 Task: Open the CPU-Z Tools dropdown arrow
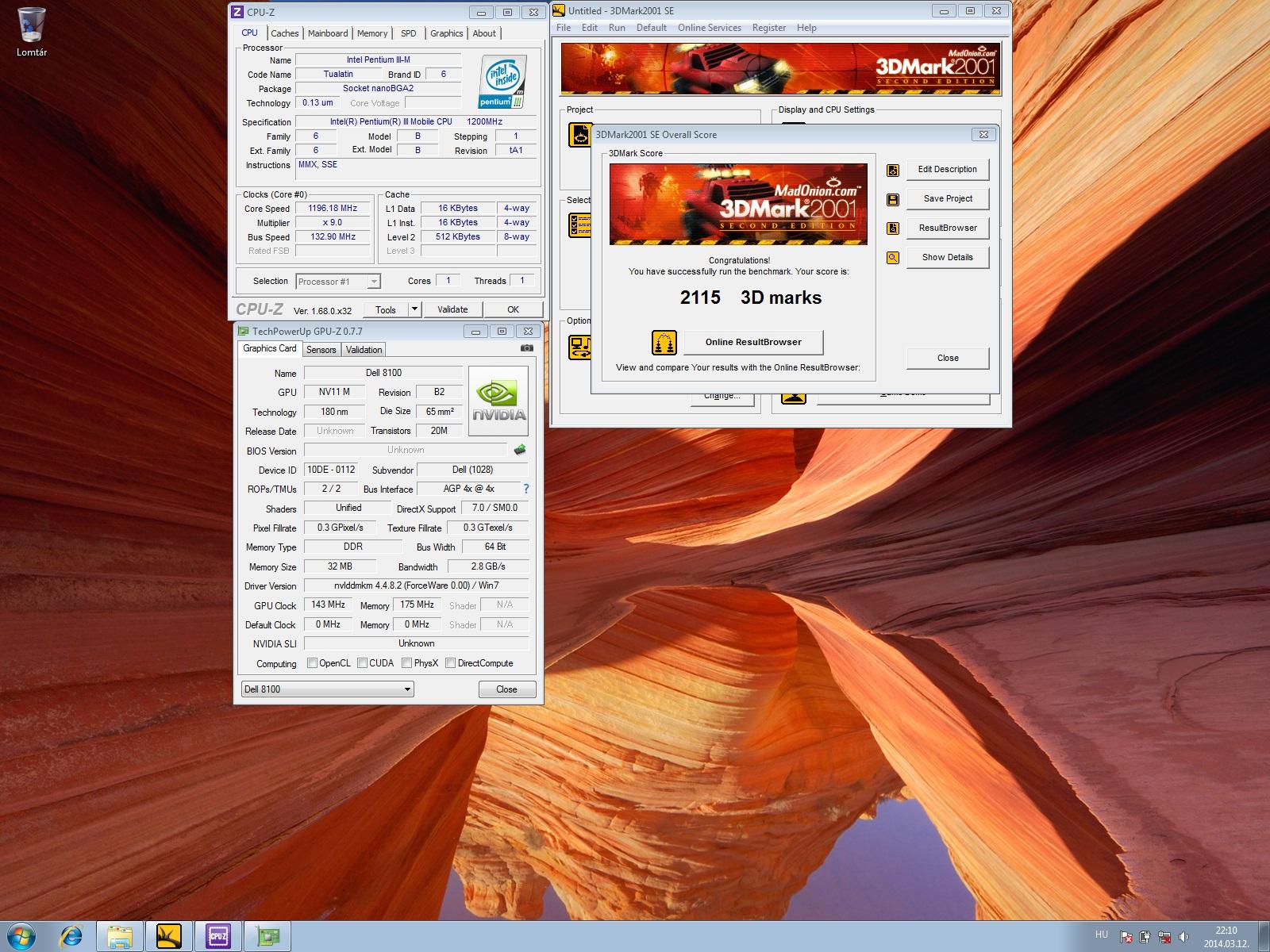coord(414,309)
